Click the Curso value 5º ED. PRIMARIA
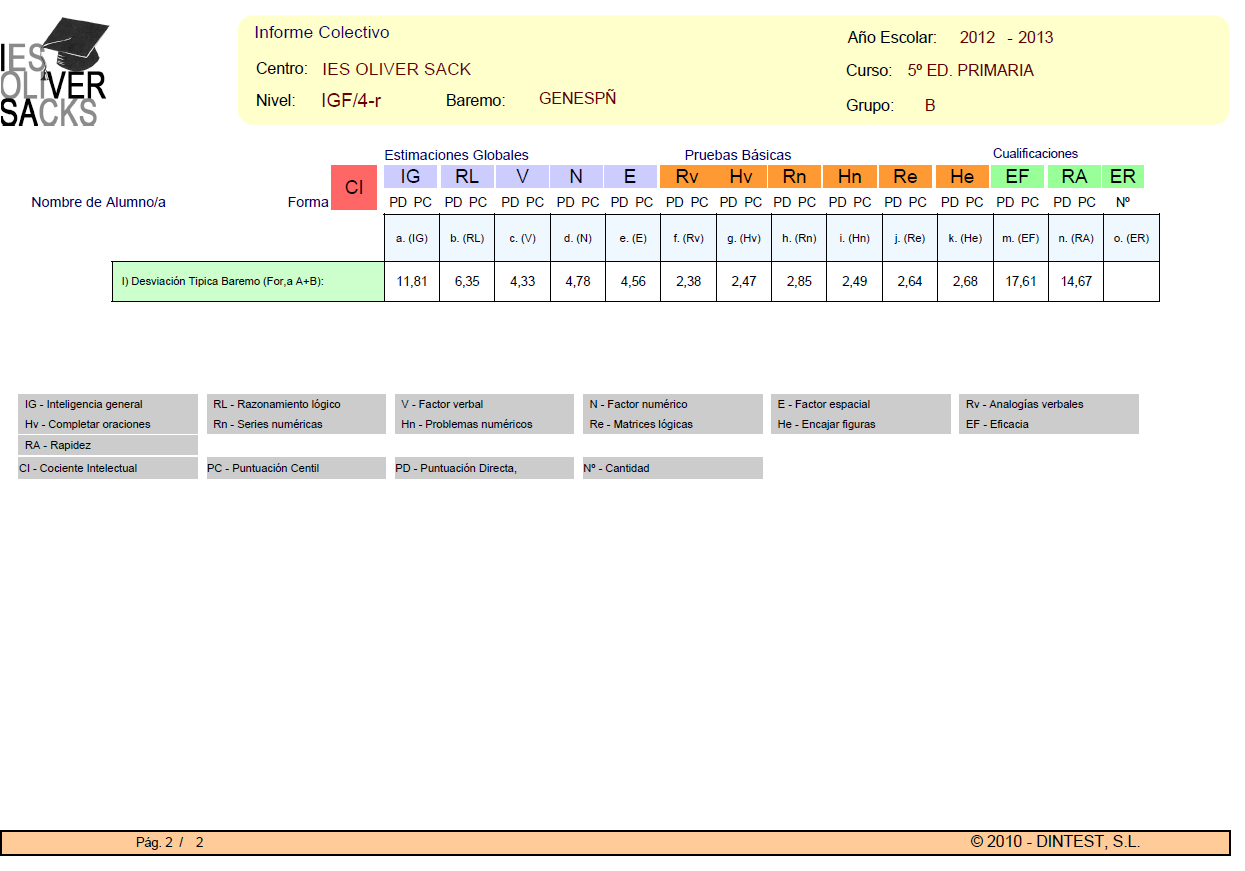 click(970, 71)
